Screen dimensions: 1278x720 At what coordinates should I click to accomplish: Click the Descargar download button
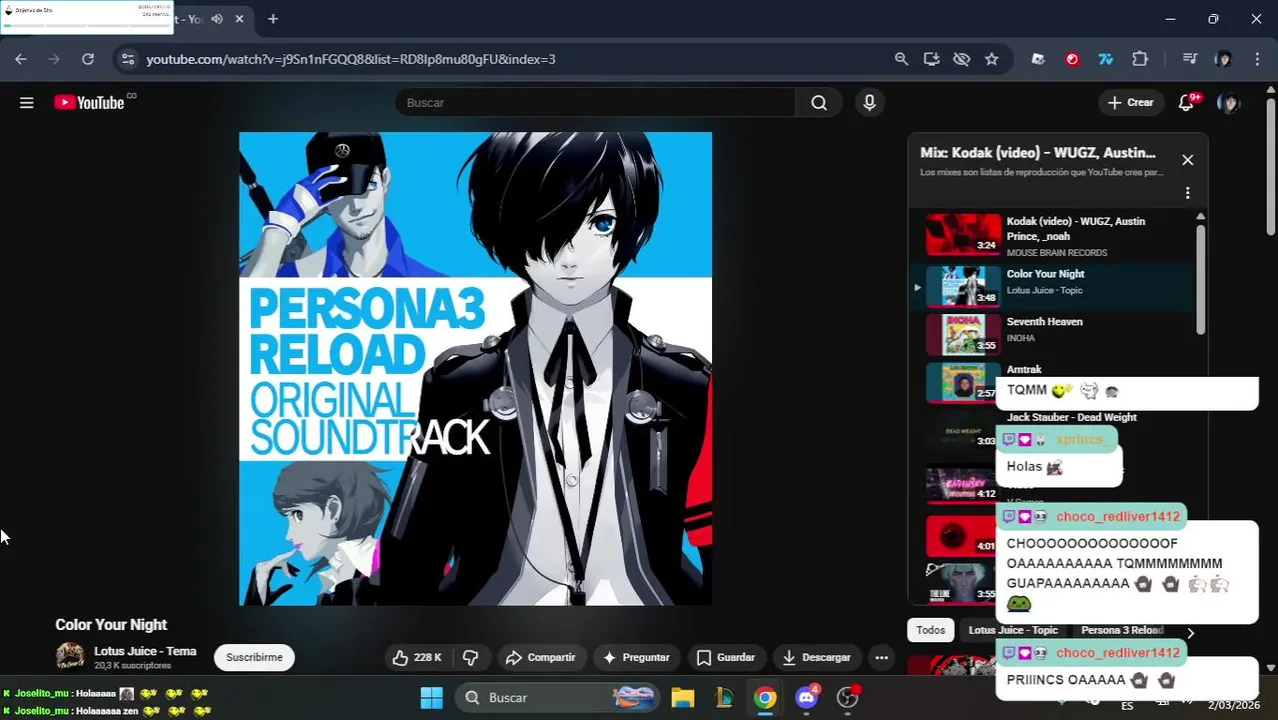click(x=816, y=657)
